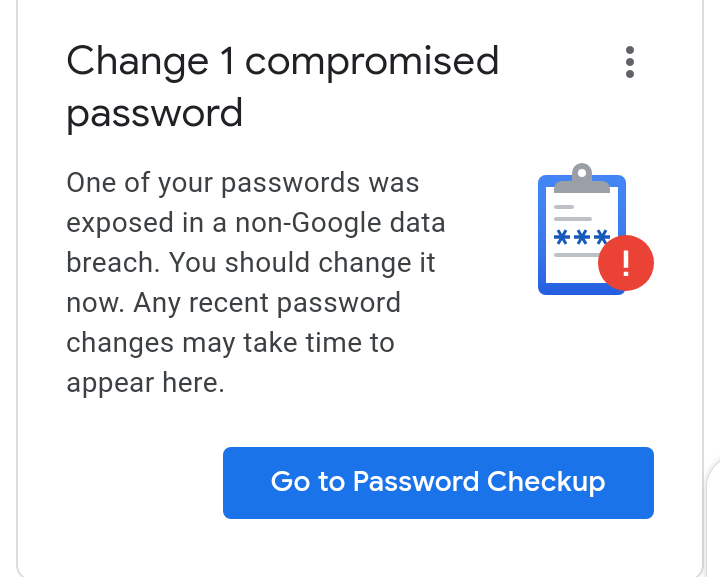Click the digit '1' in the heading
The image size is (720, 577).
click(227, 60)
